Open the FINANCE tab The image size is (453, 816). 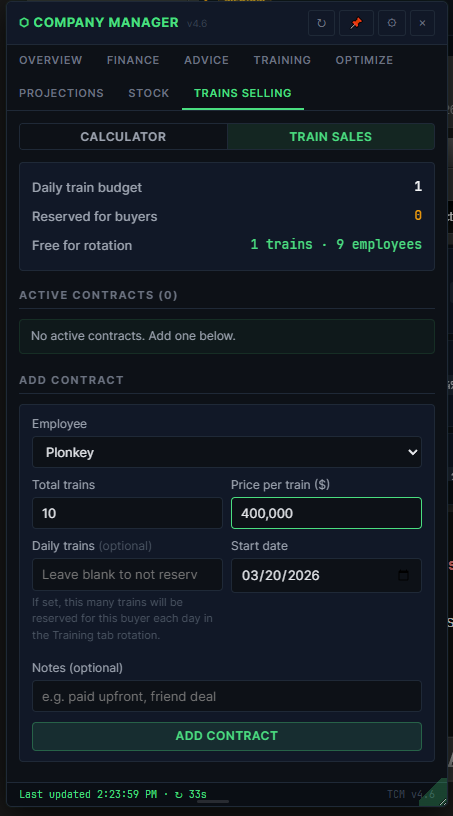click(133, 60)
